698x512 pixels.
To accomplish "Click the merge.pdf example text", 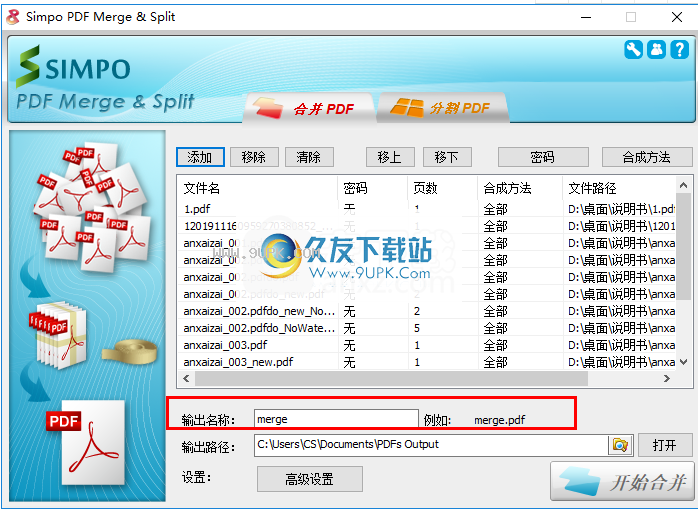I will [x=499, y=420].
